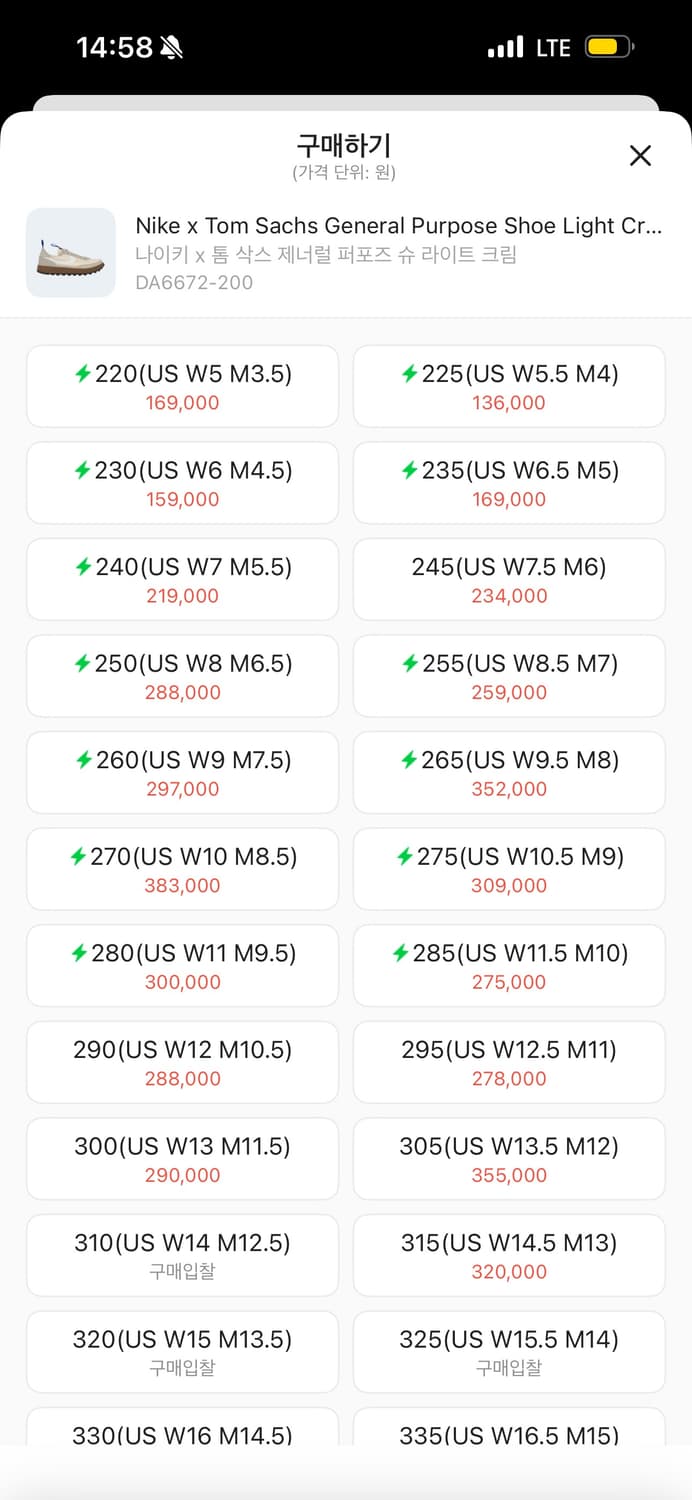692x1500 pixels.
Task: Tap the green lightning icon next to 220
Action: tap(83, 374)
